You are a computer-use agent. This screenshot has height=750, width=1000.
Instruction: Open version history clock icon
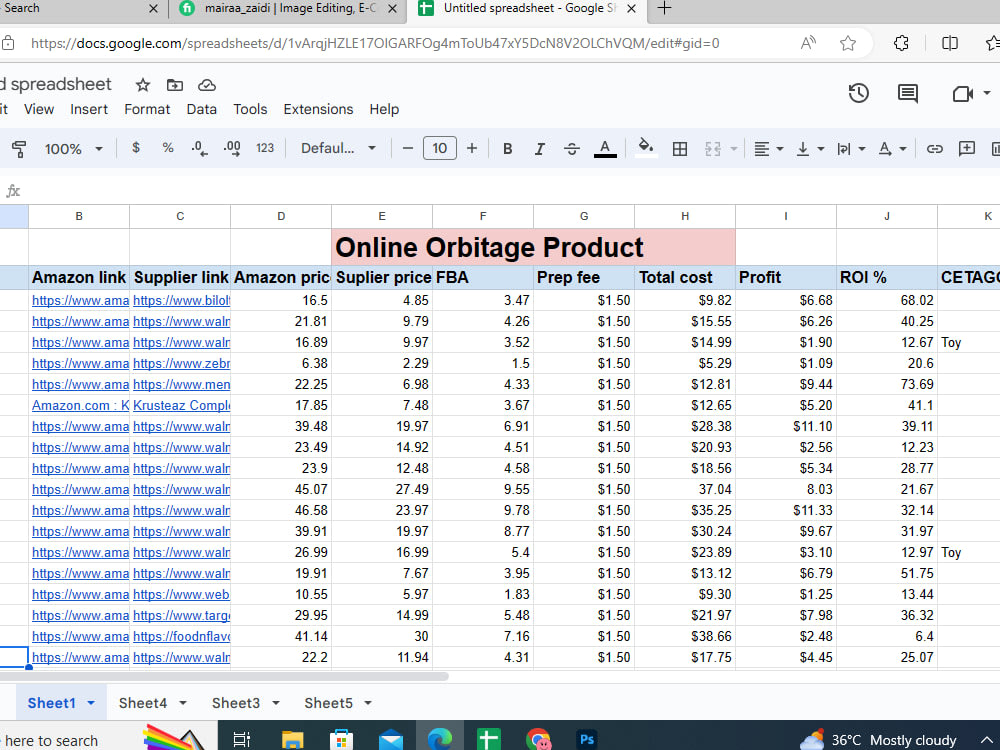click(x=858, y=93)
